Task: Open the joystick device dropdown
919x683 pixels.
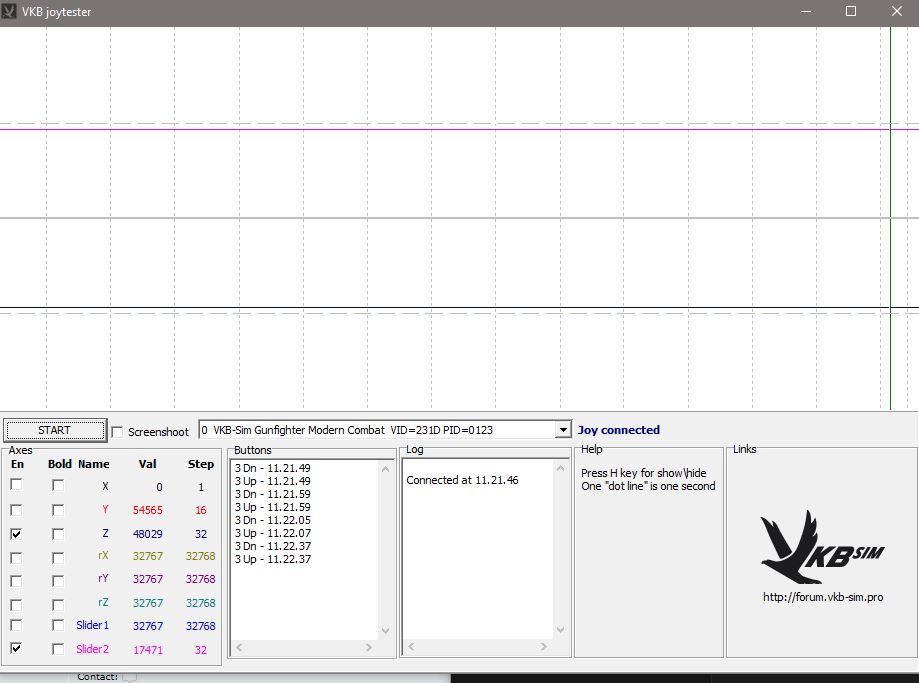Action: (x=562, y=430)
